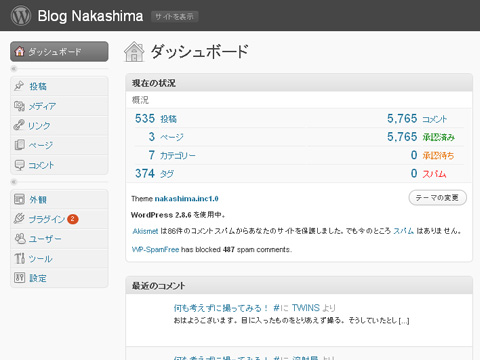Click the プラグイン plug icon

coord(19,218)
